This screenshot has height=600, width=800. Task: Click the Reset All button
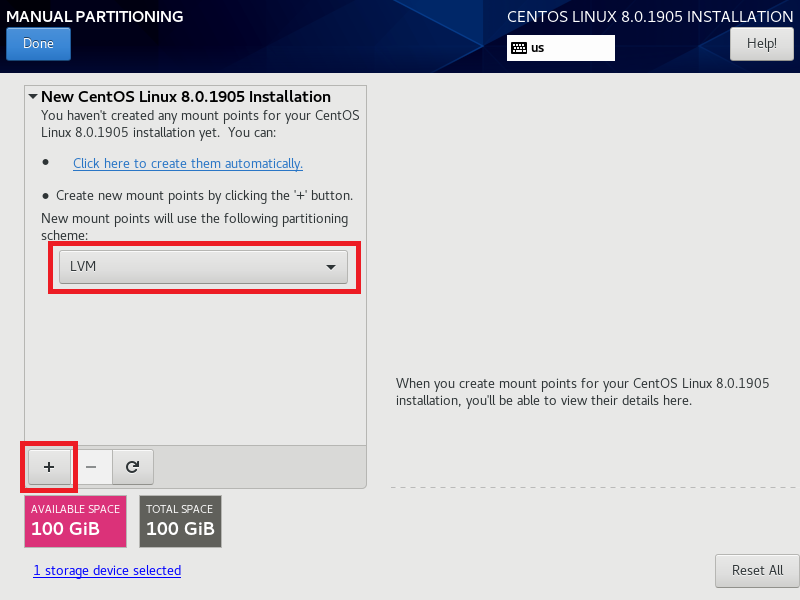click(x=757, y=570)
